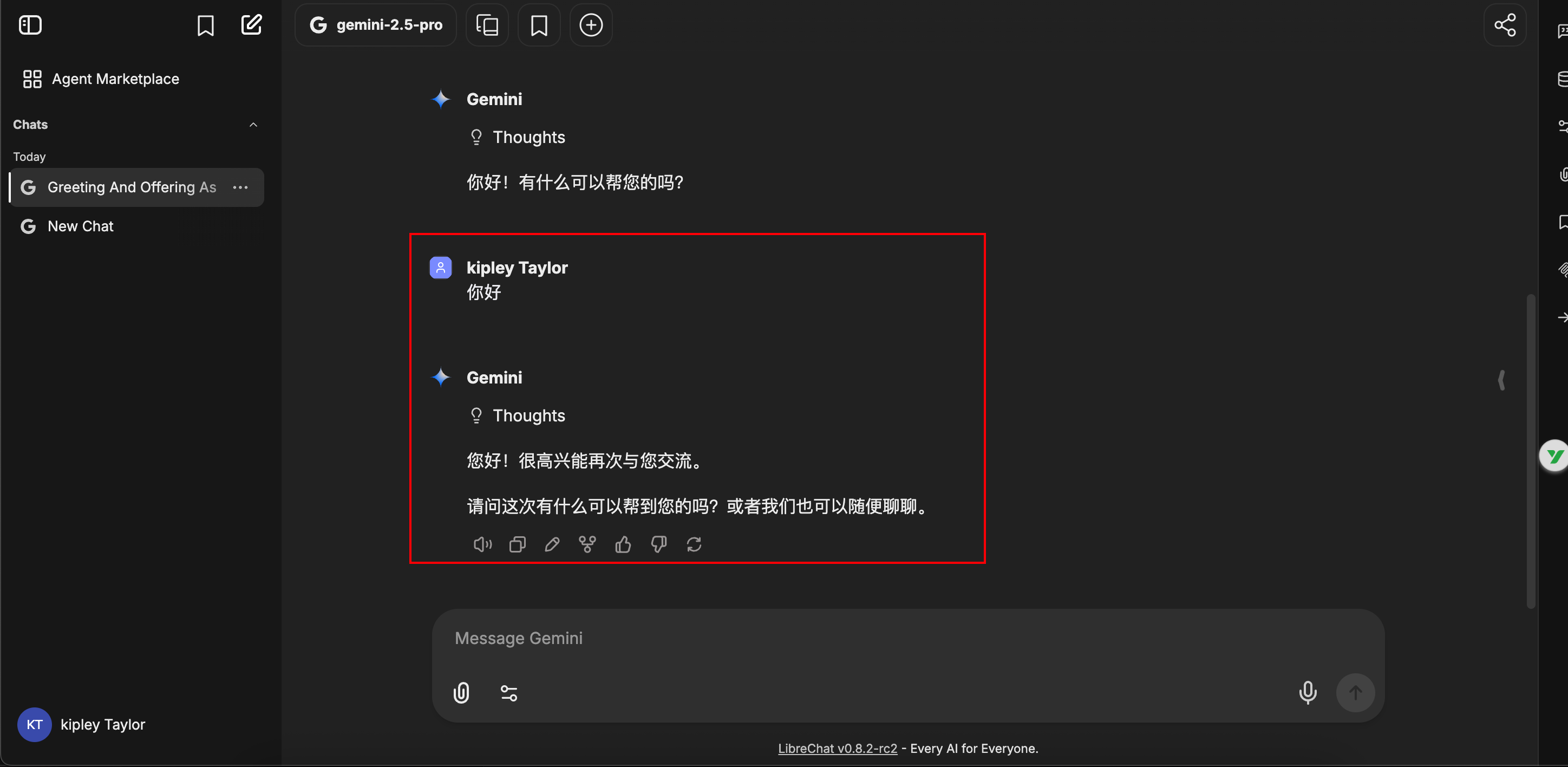
Task: Collapse the Chats section
Action: [253, 125]
